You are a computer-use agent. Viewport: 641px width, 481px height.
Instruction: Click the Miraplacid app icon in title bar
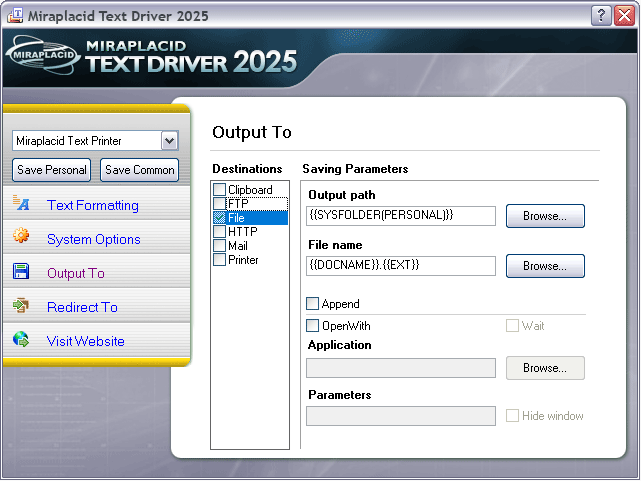[15, 15]
